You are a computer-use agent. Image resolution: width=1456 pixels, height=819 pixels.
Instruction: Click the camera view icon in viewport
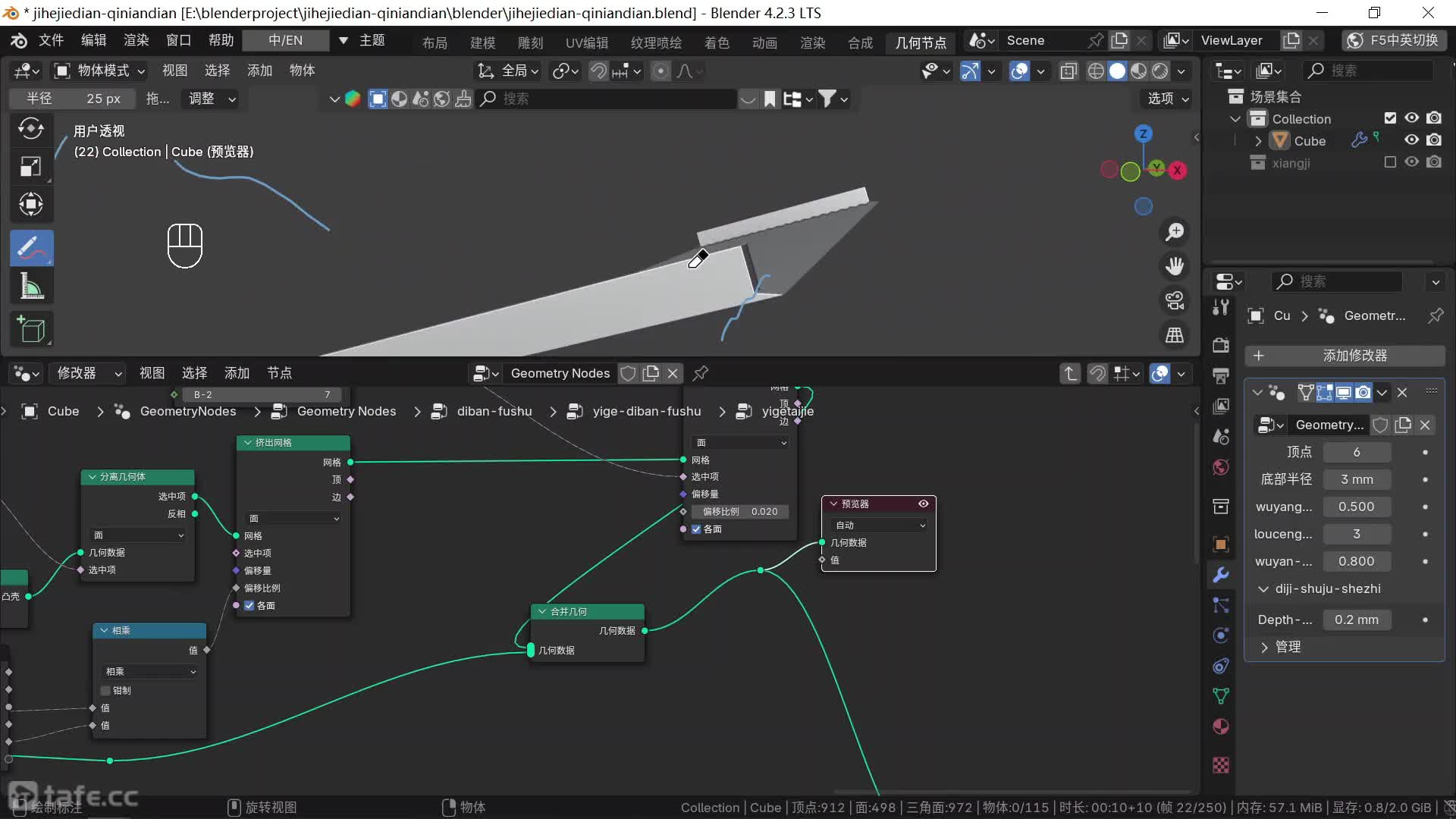(1175, 300)
